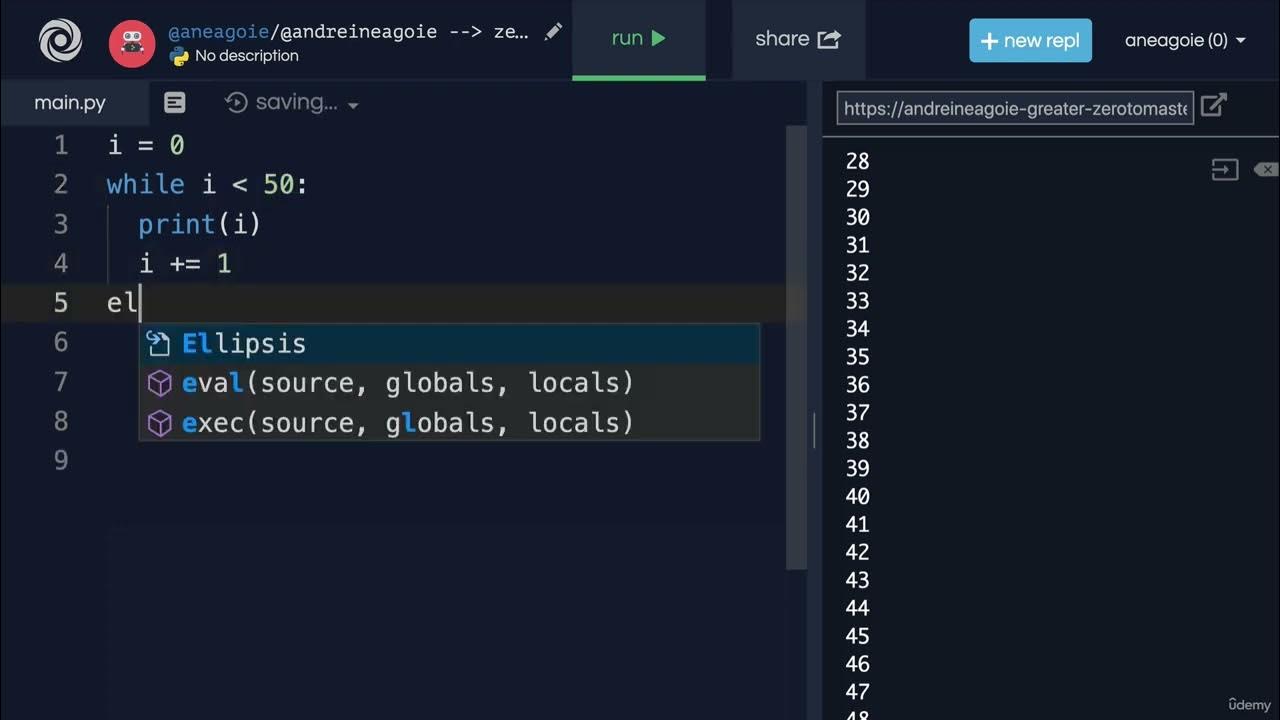1280x720 pixels.
Task: Select the main.py file tab
Action: [70, 102]
